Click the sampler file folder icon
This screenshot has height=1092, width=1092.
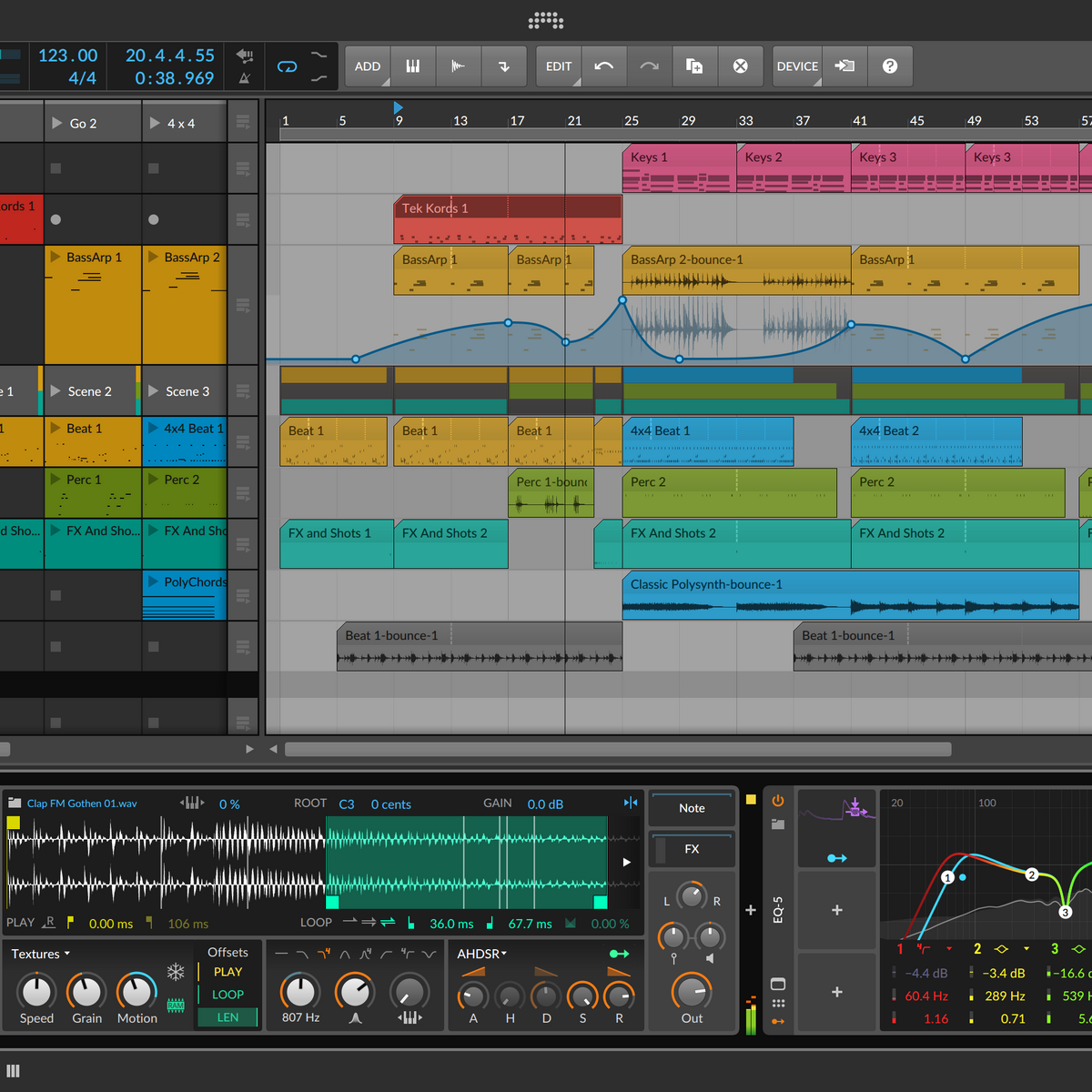[15, 804]
